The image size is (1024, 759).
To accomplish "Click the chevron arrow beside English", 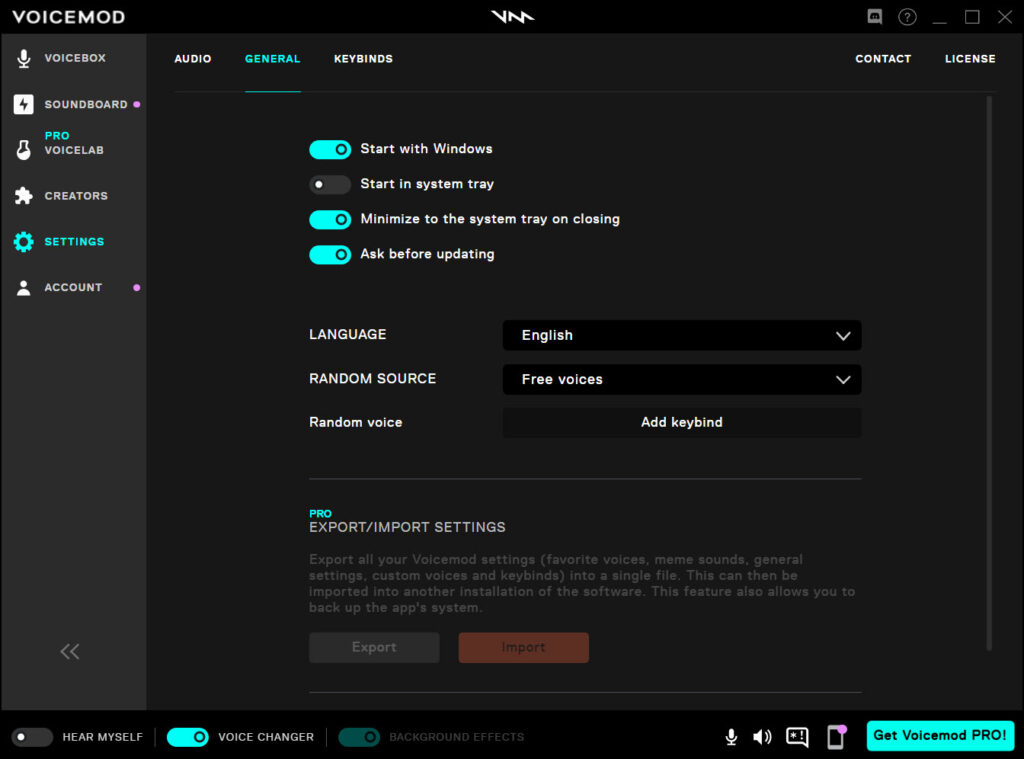I will coord(843,336).
